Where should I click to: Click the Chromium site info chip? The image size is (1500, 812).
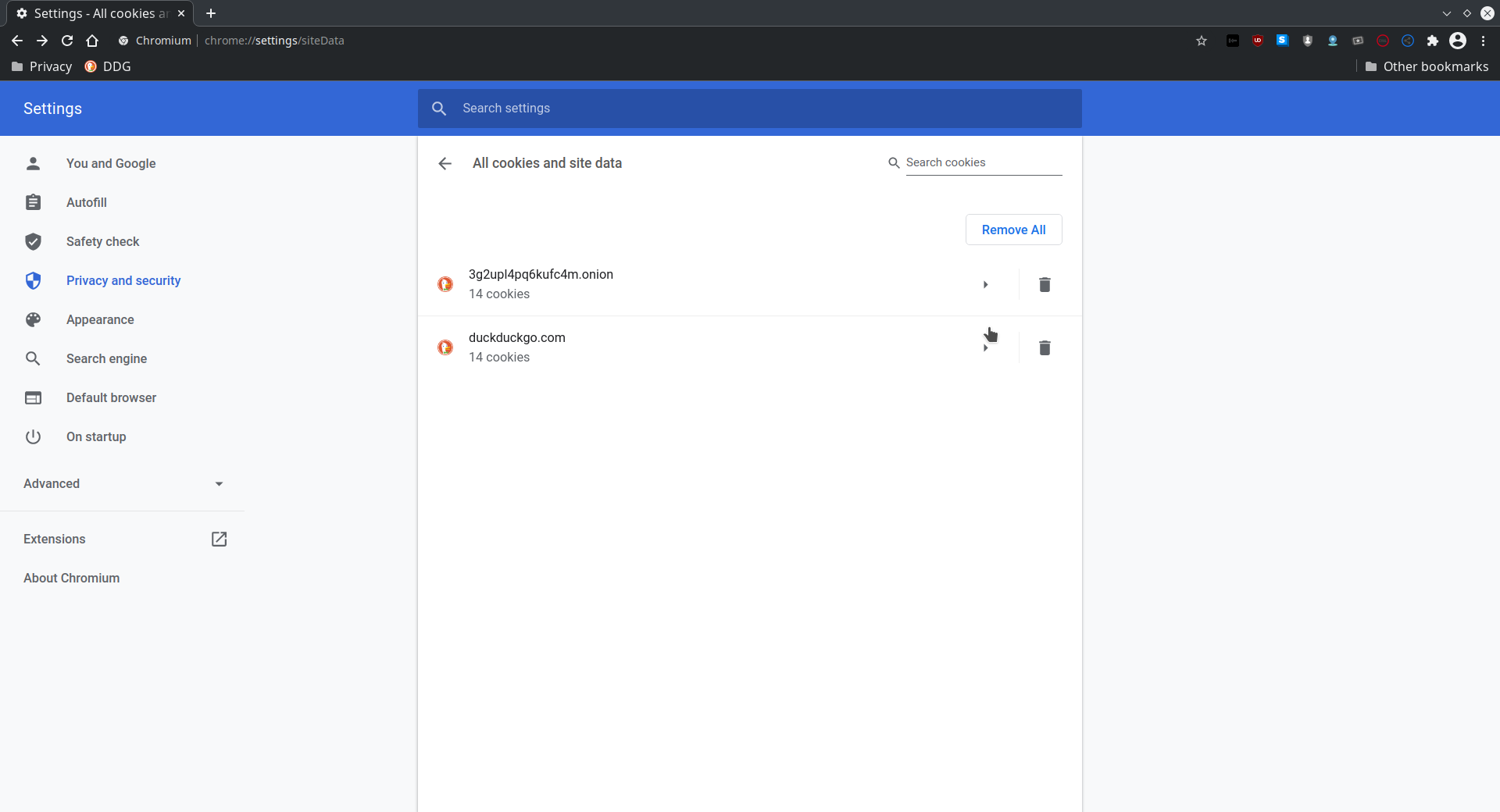pyautogui.click(x=155, y=41)
